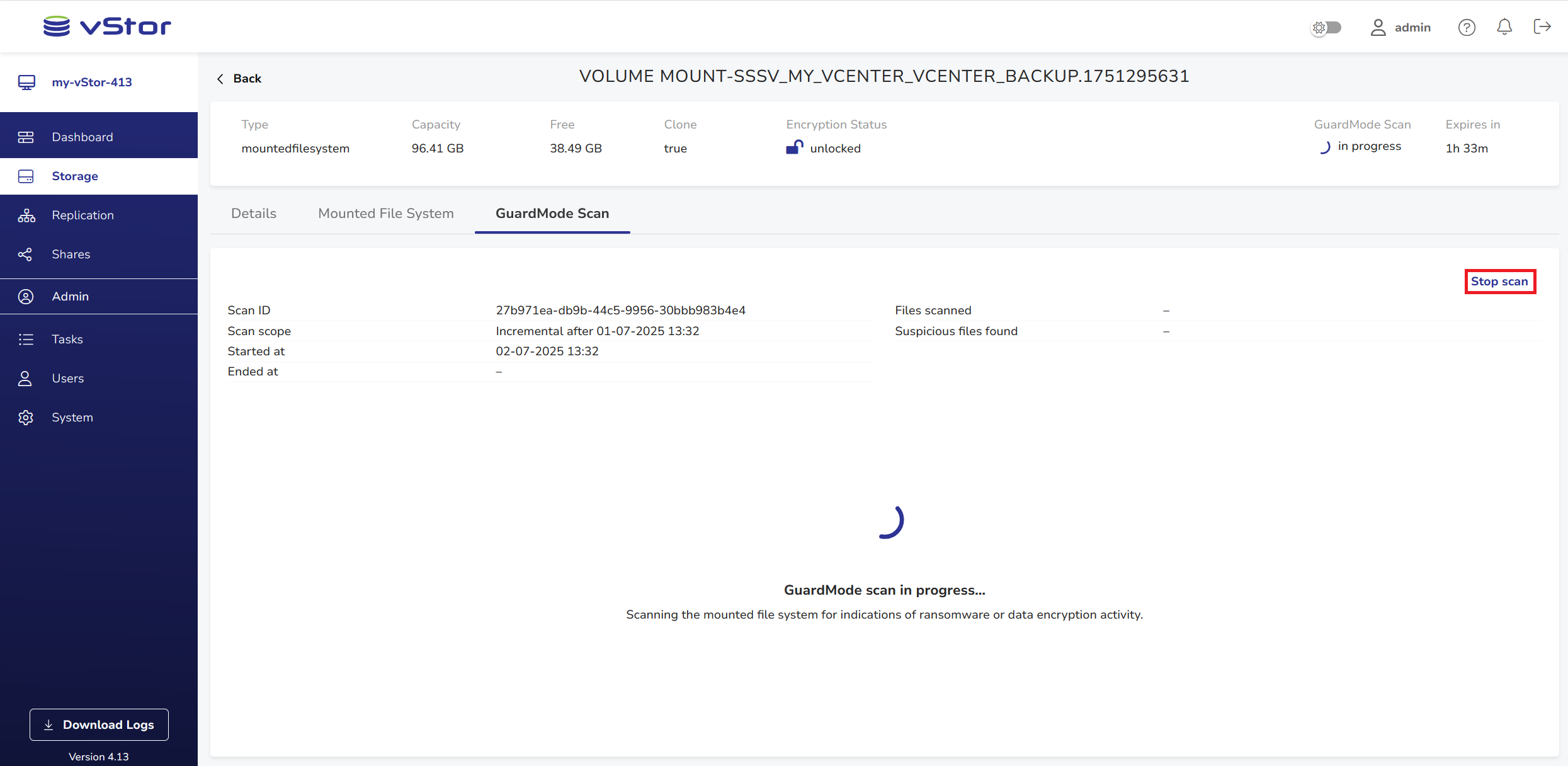Image resolution: width=1568 pixels, height=766 pixels.
Task: Click the admin user profile icon
Action: (1378, 27)
